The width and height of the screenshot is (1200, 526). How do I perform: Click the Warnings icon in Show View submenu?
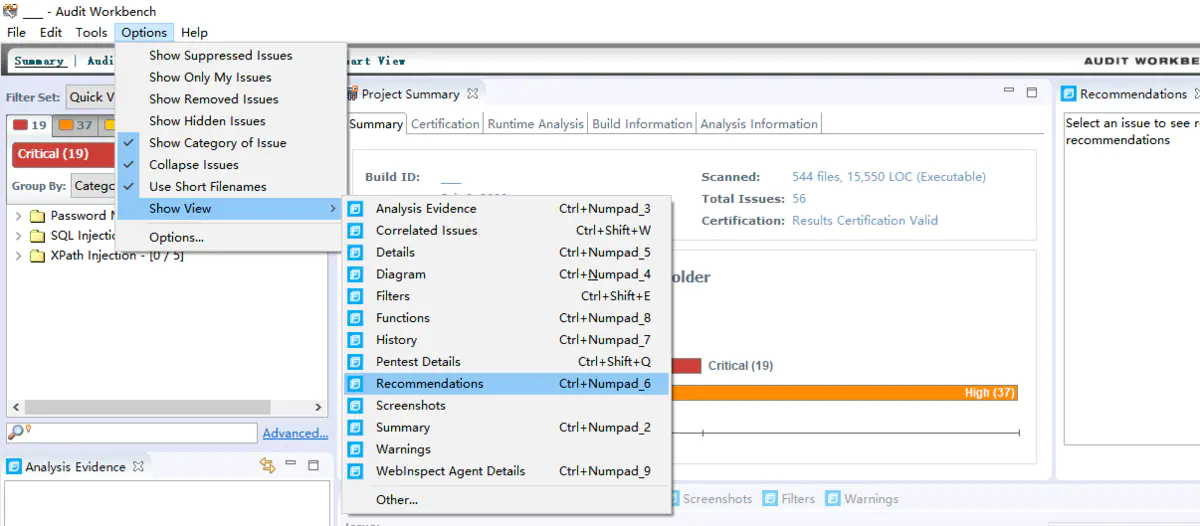355,450
